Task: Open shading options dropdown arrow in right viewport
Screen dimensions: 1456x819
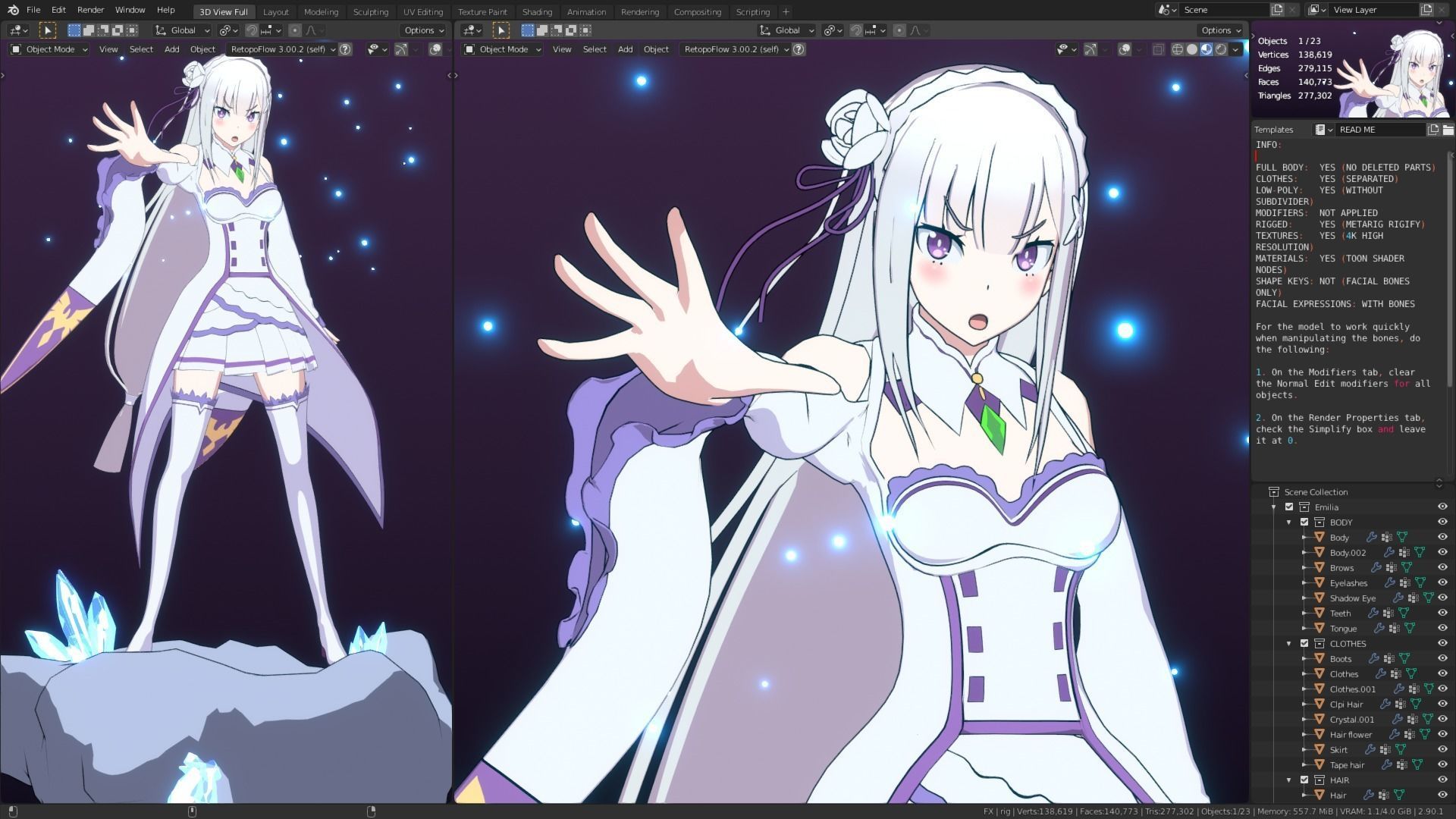Action: click(1236, 49)
